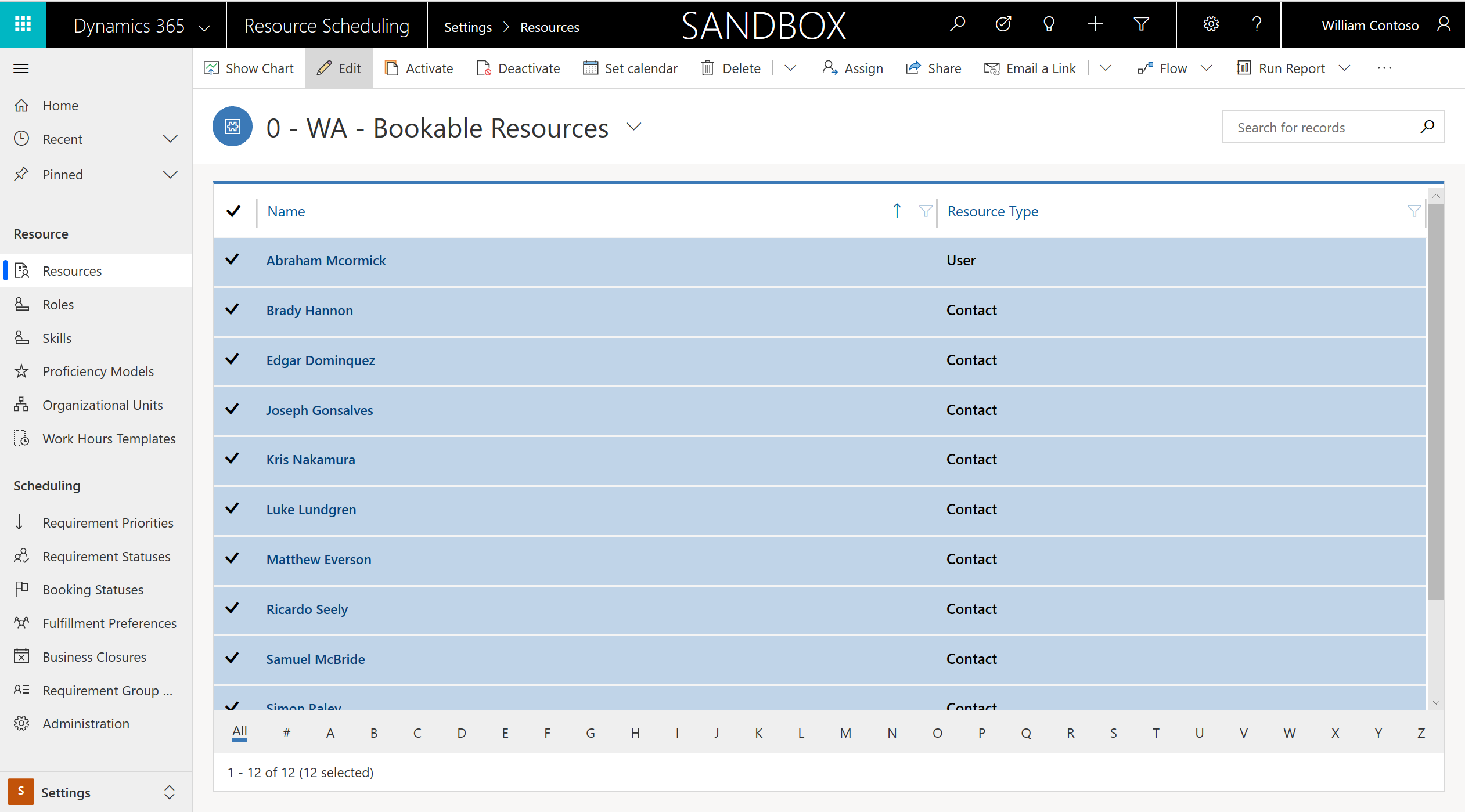Click Edit in the command bar

tap(339, 68)
